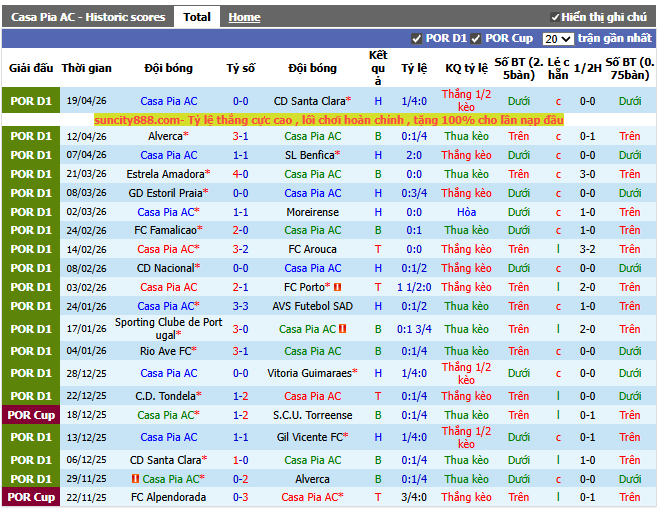Click the red card icon beside FC Porto

tap(338, 288)
